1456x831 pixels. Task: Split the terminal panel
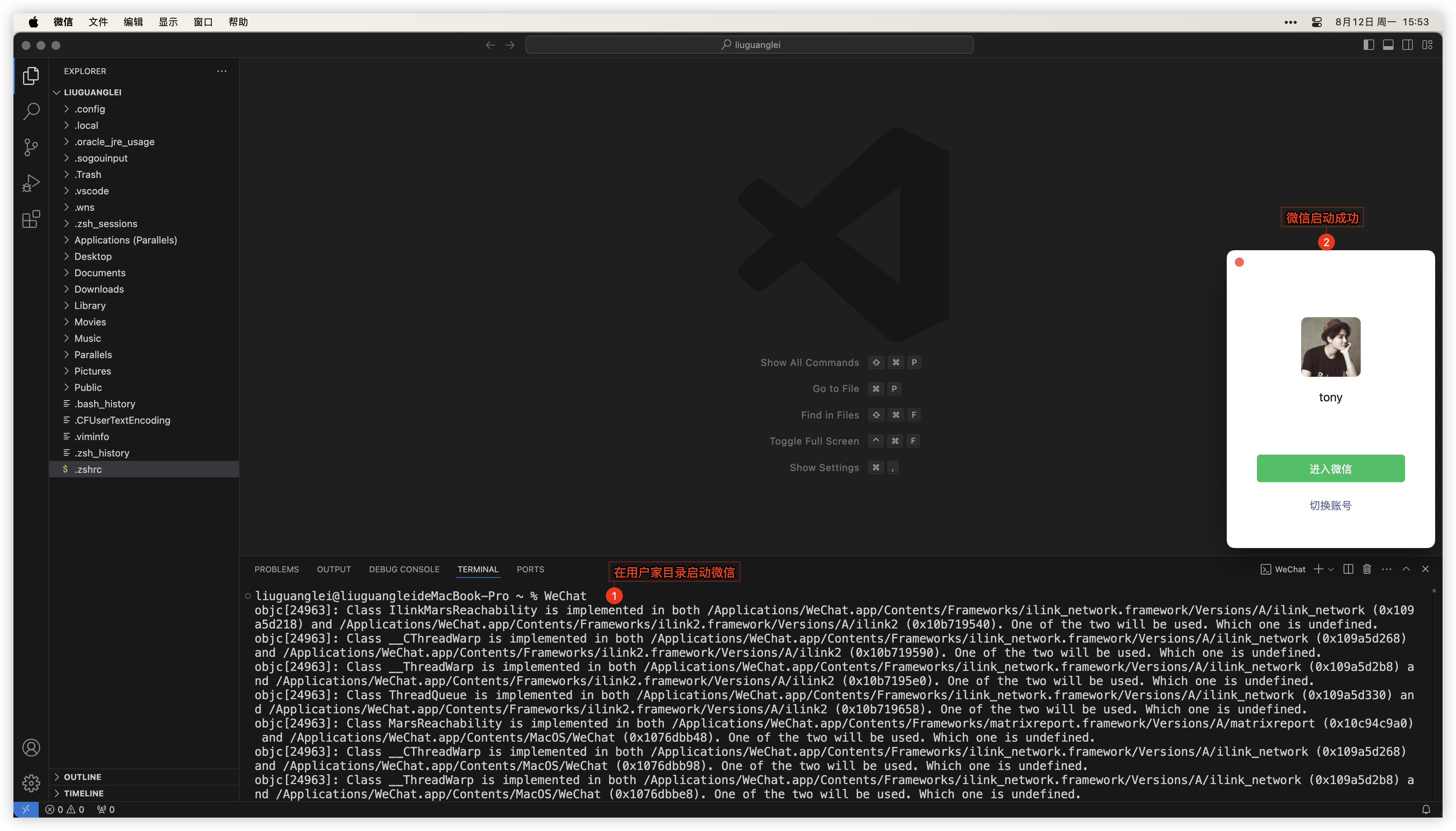[1348, 569]
